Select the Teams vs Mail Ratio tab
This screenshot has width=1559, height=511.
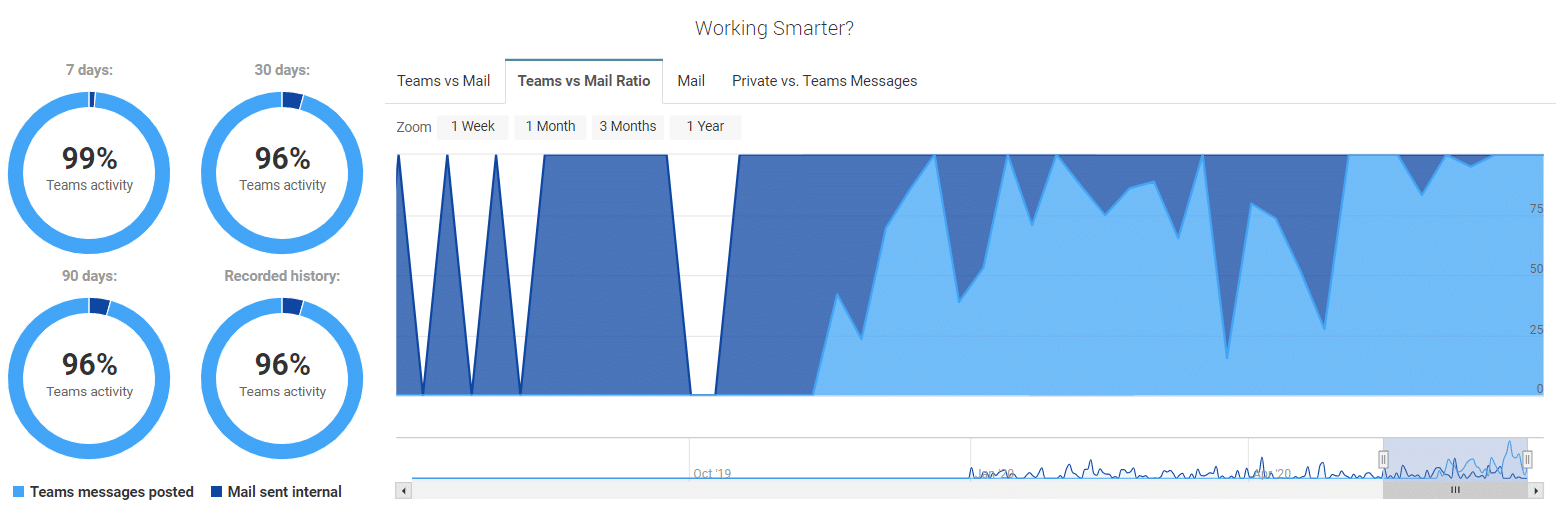pos(584,81)
